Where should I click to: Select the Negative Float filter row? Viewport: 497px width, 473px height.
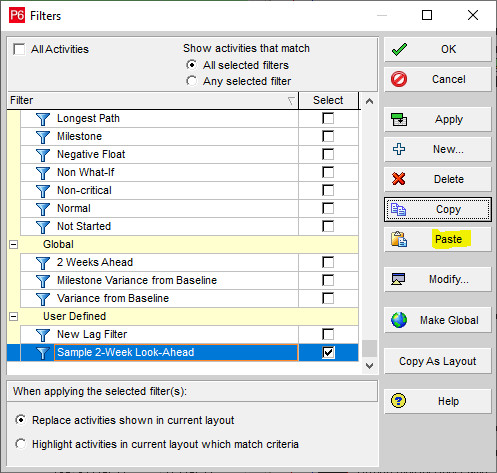(x=159, y=154)
